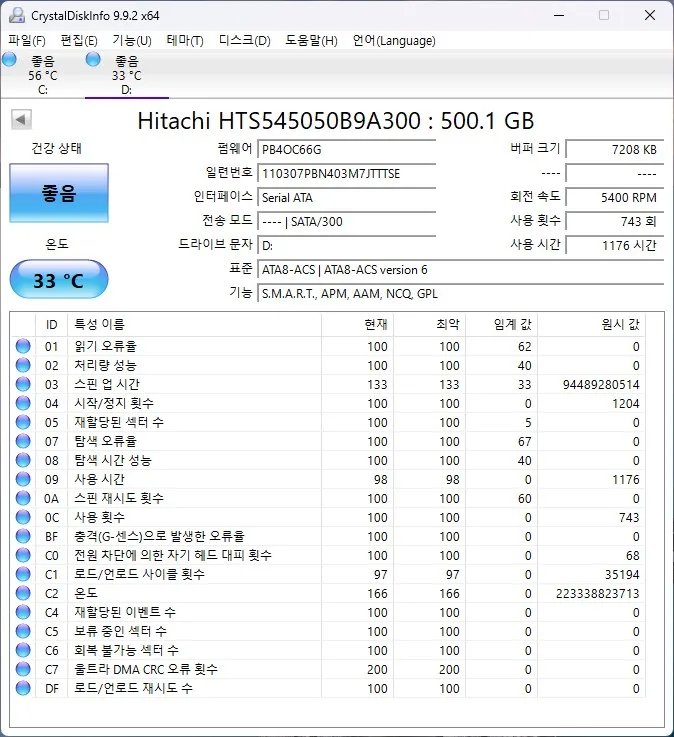
Task: Click the 건강 상태 label
Action: (x=56, y=149)
